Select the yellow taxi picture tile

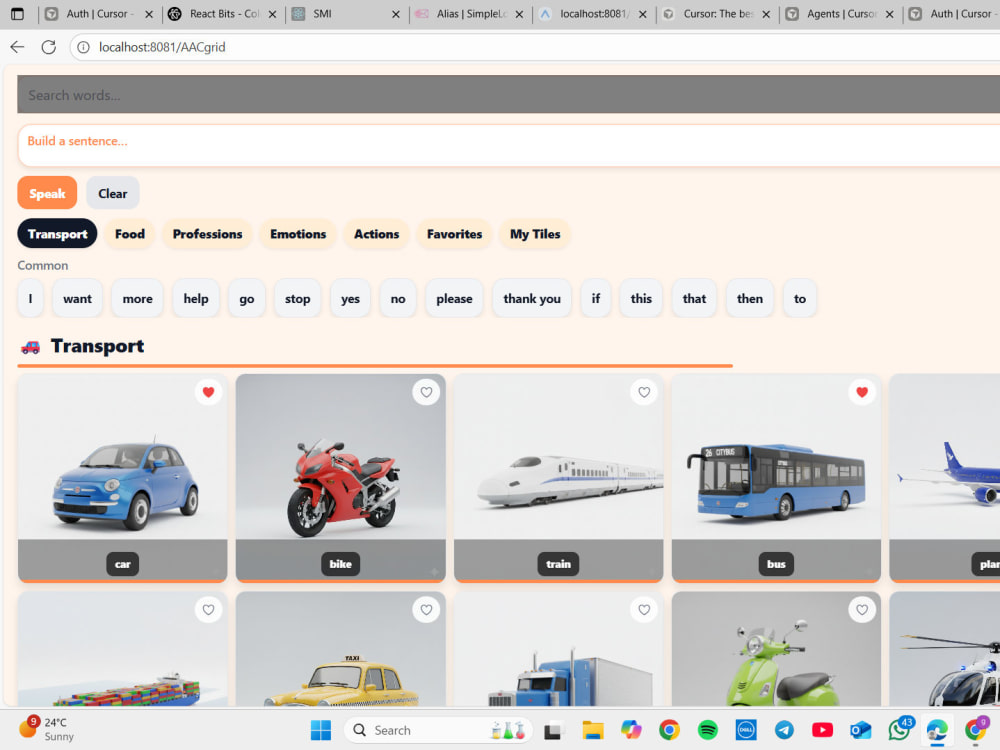pyautogui.click(x=341, y=649)
